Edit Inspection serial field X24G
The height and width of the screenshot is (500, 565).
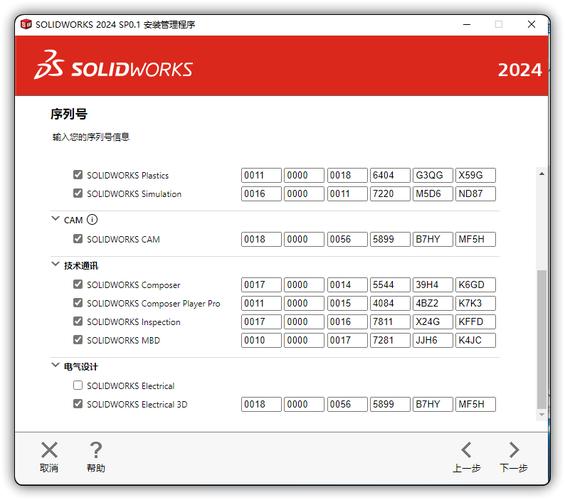coord(432,322)
